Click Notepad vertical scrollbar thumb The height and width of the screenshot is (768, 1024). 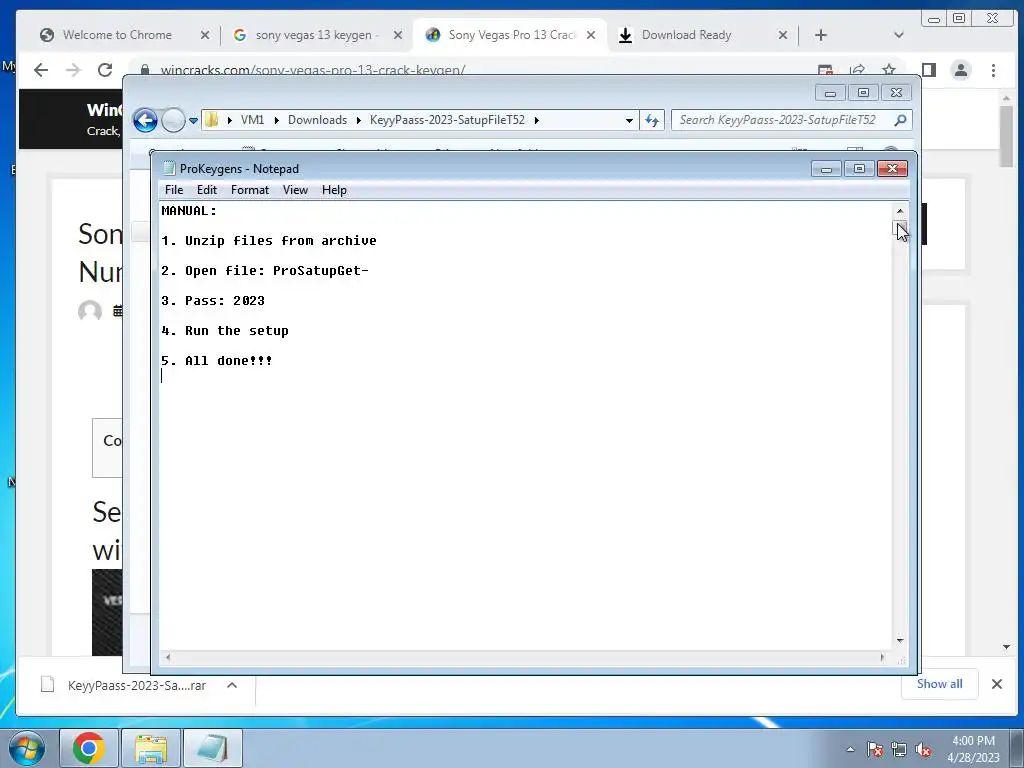(900, 228)
